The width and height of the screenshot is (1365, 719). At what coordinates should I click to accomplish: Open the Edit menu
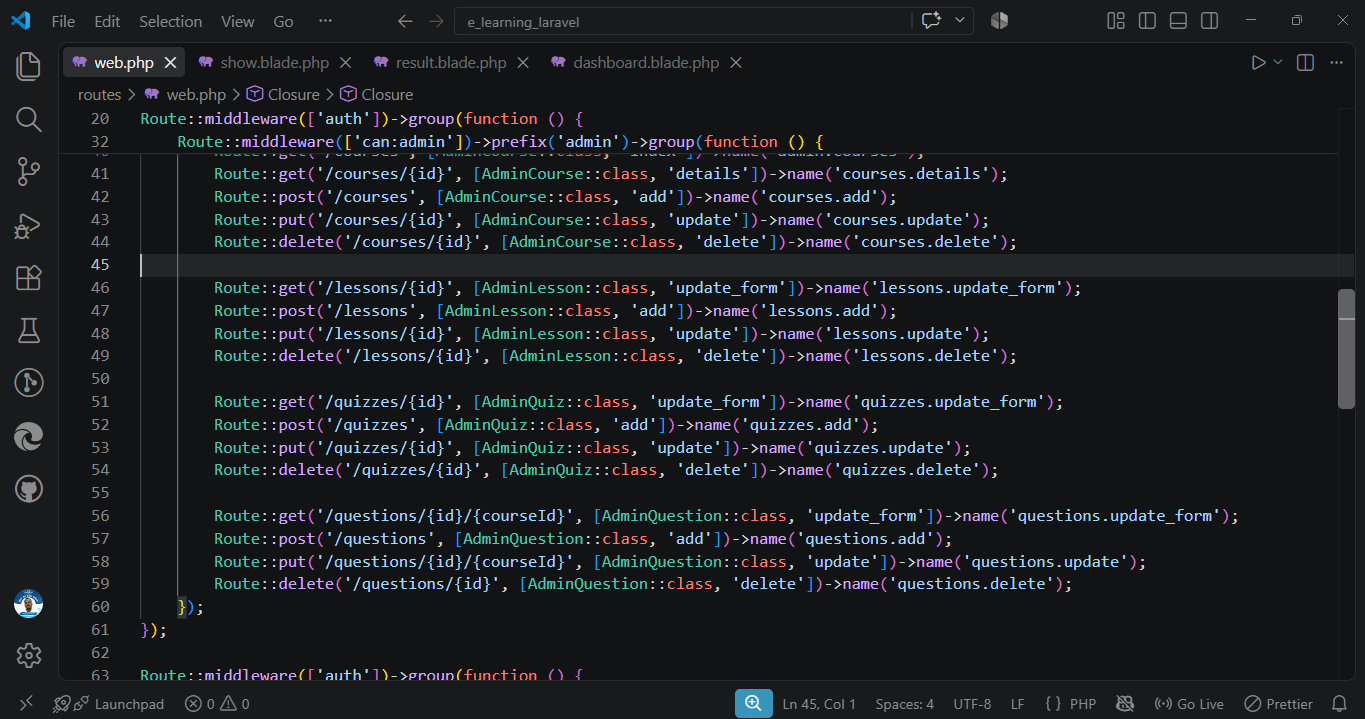[107, 21]
